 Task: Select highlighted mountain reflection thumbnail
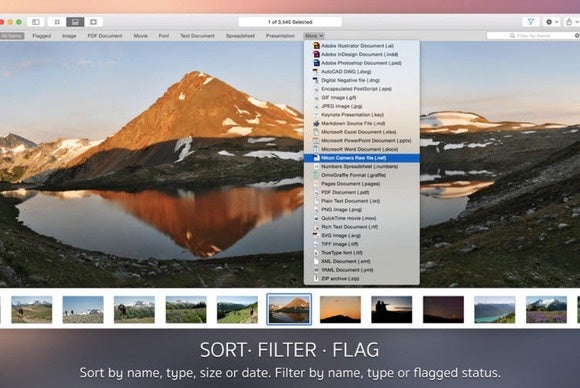[289, 310]
